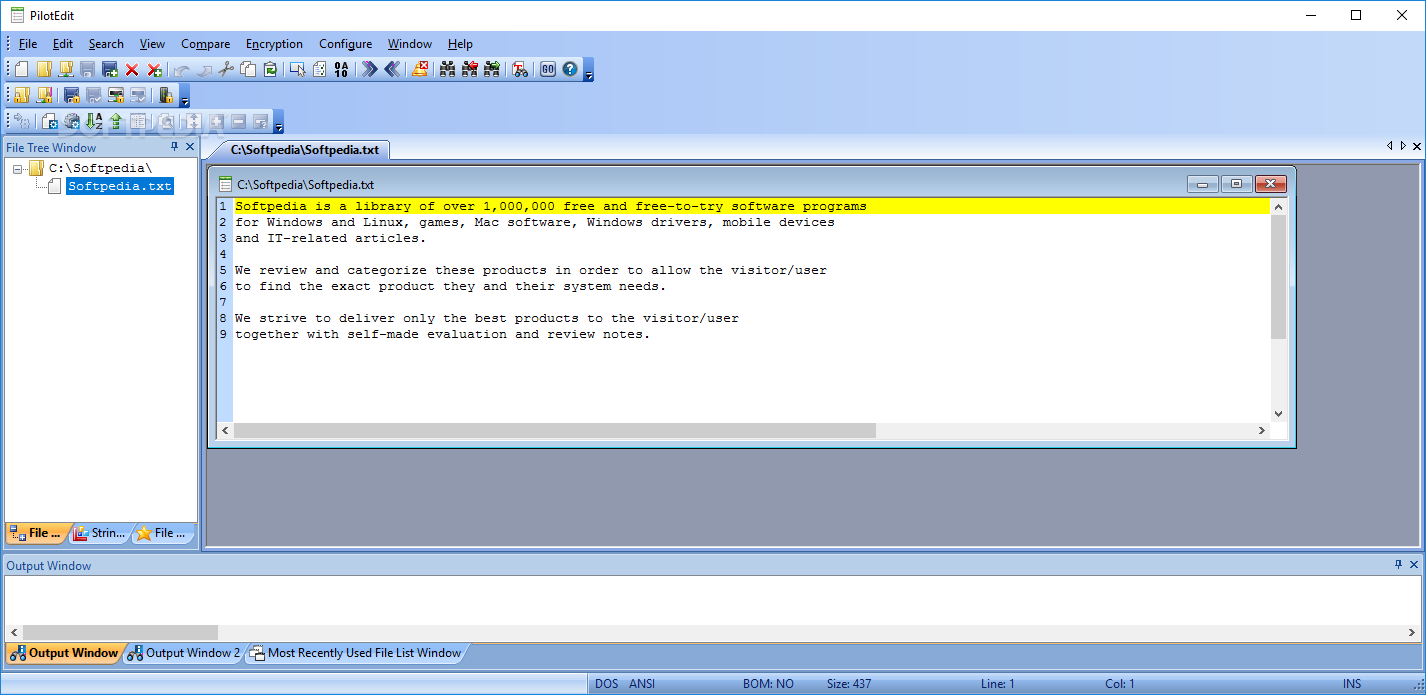
Task: Maximize the Softpedia.txt child window
Action: tap(1236, 184)
